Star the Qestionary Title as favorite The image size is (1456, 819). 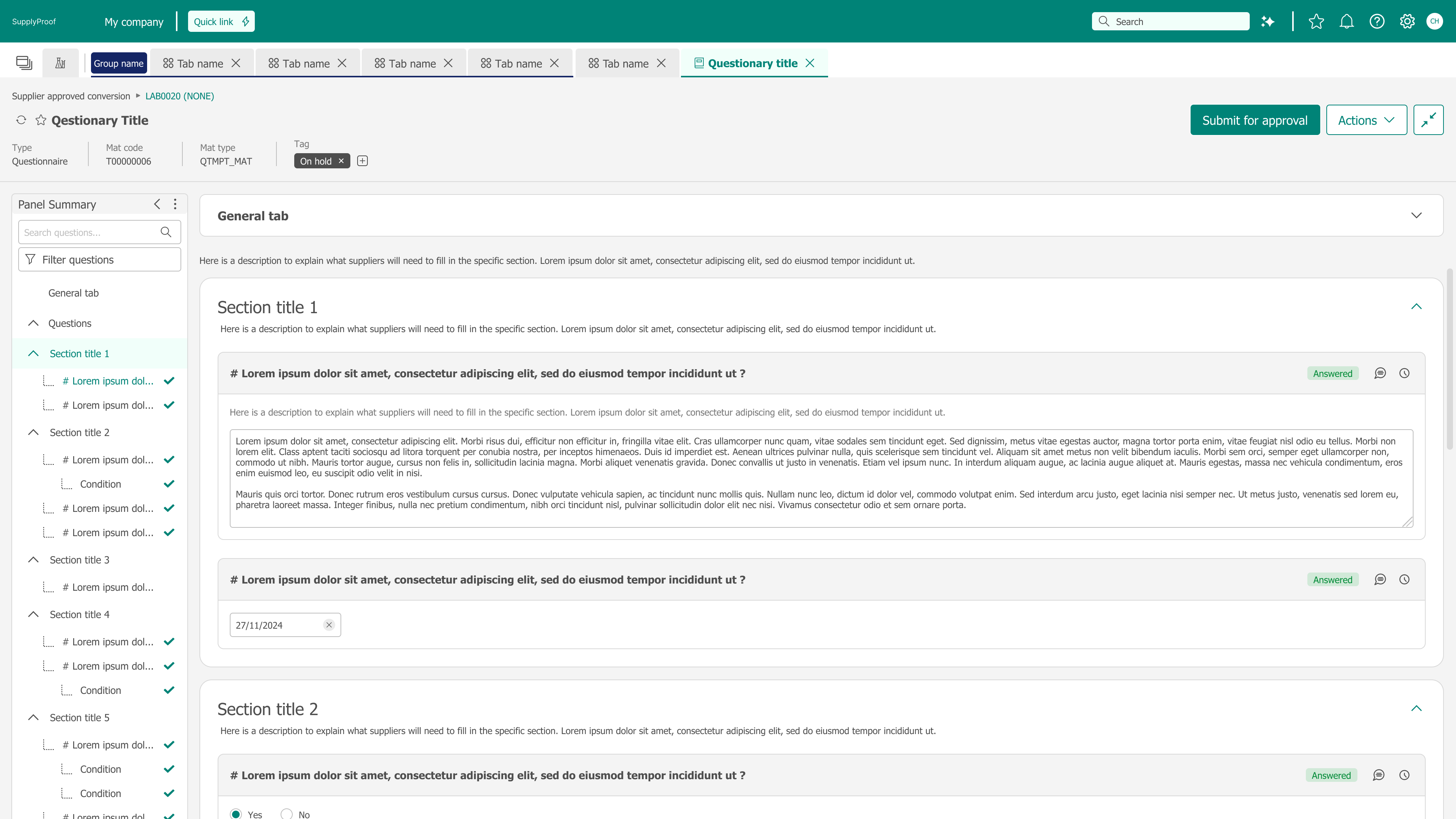pyautogui.click(x=41, y=120)
